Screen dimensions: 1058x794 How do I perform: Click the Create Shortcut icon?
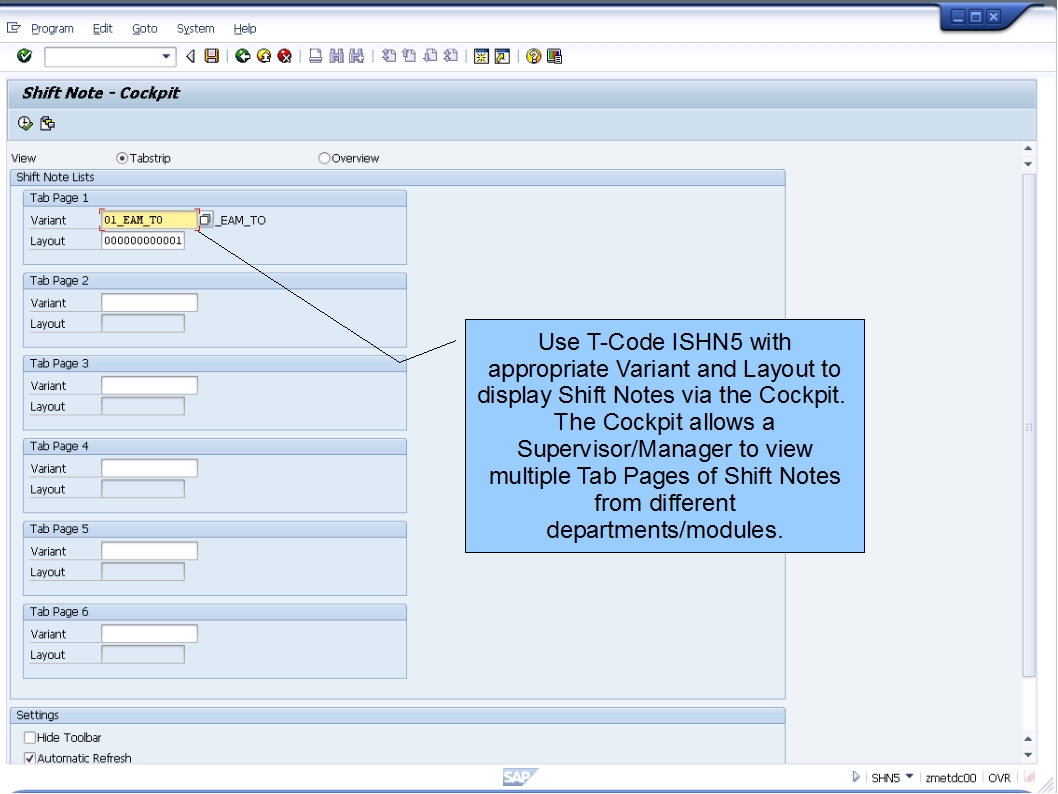pos(502,57)
